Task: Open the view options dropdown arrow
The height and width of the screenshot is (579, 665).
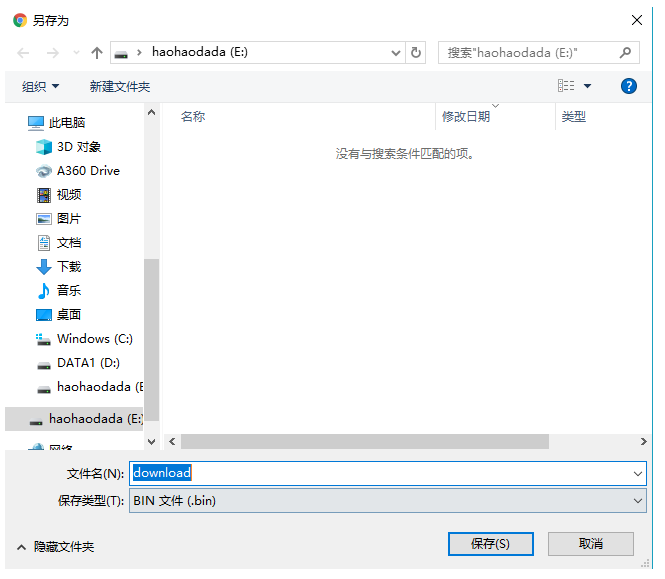Action: tap(587, 86)
